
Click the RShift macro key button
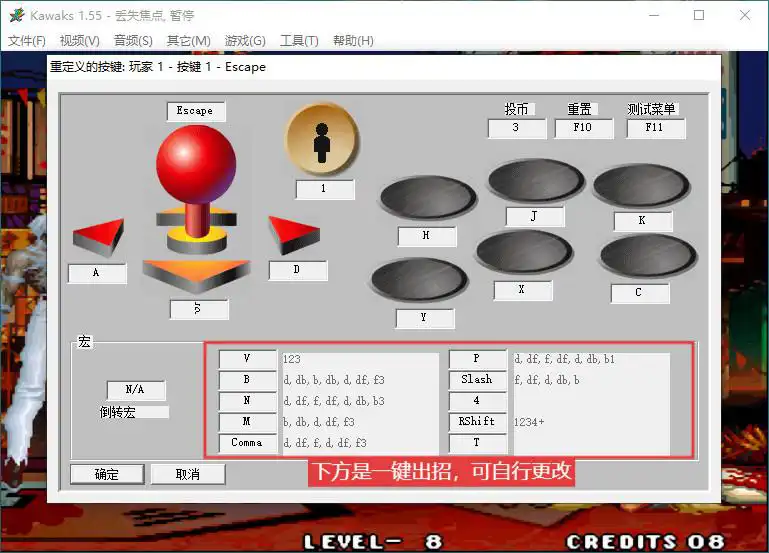[478, 422]
